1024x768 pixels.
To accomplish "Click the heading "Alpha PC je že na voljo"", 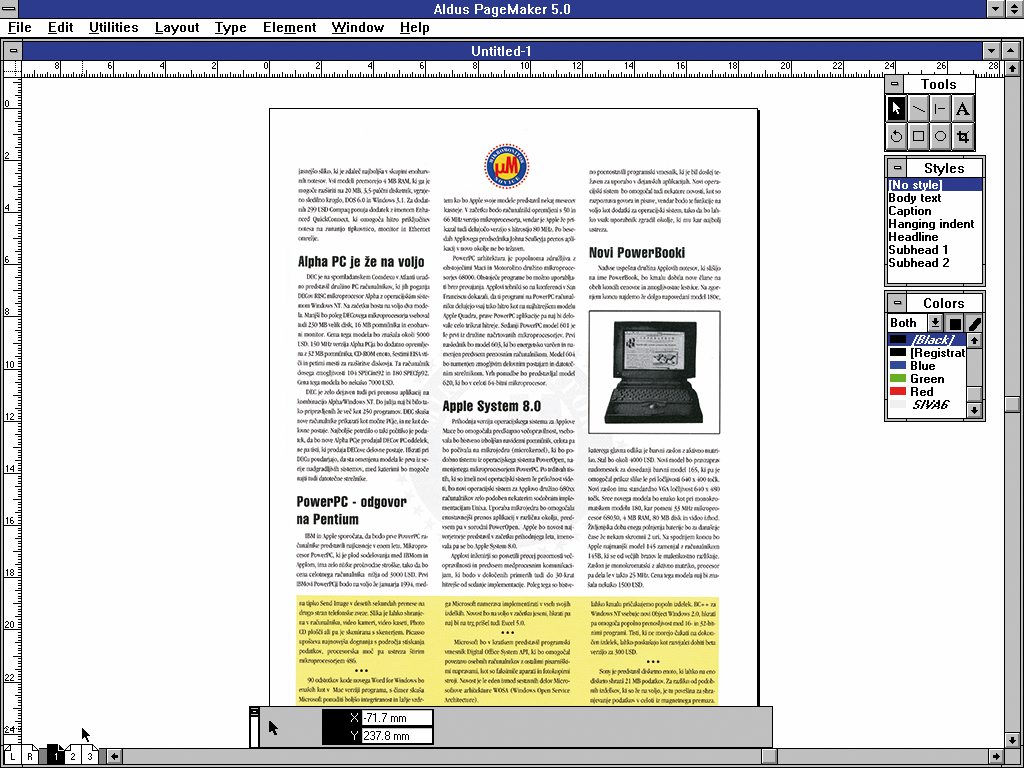I will coord(361,262).
